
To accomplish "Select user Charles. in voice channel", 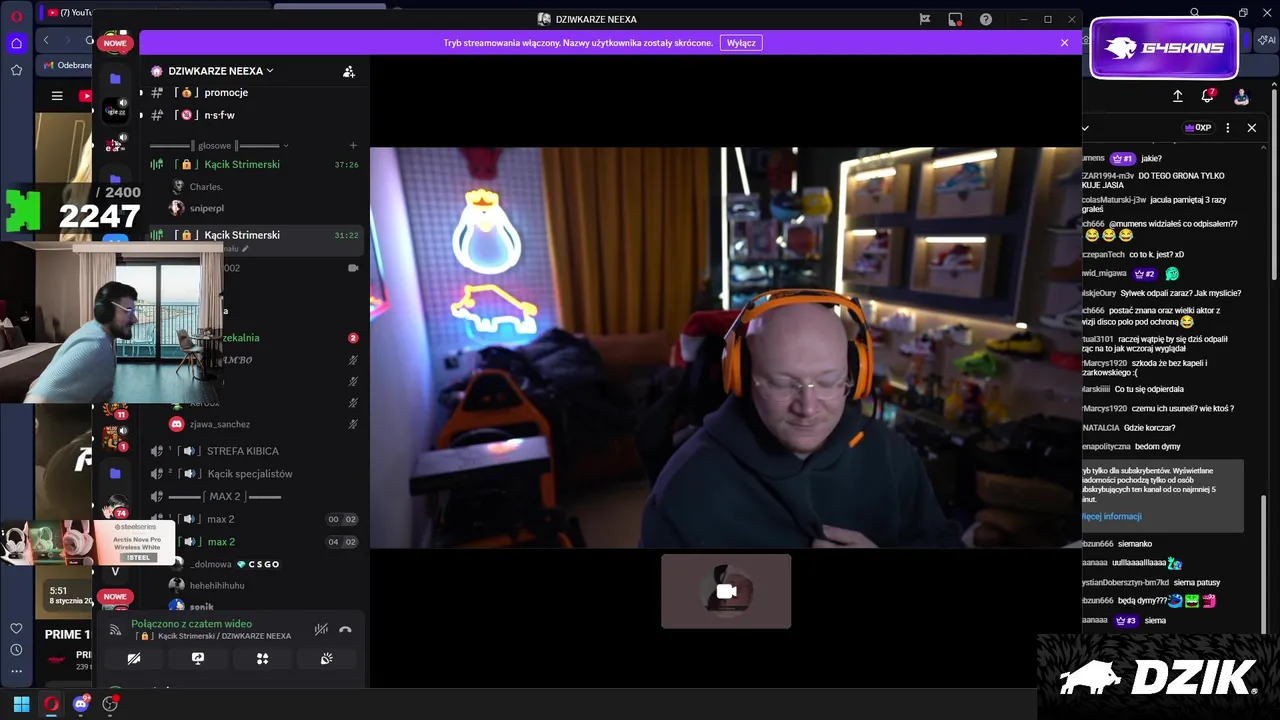I will point(206,187).
